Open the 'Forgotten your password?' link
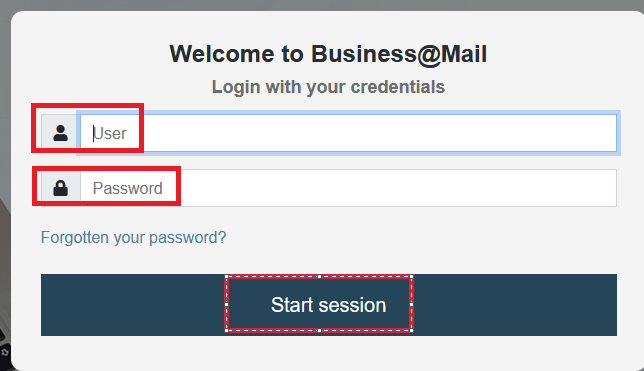 [133, 237]
